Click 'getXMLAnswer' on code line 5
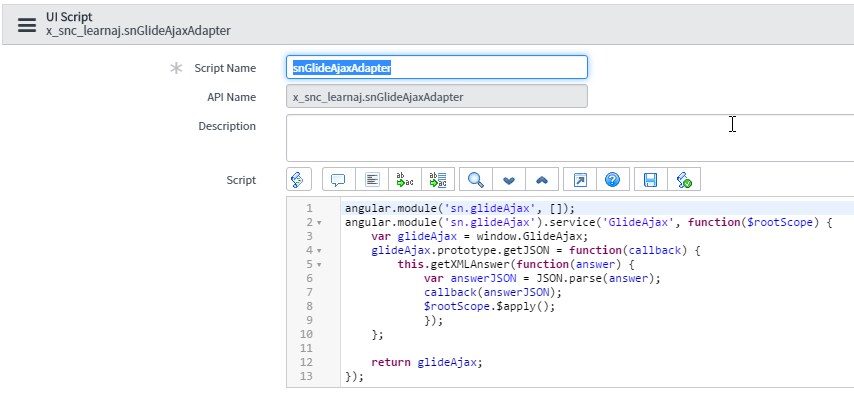 click(x=469, y=265)
